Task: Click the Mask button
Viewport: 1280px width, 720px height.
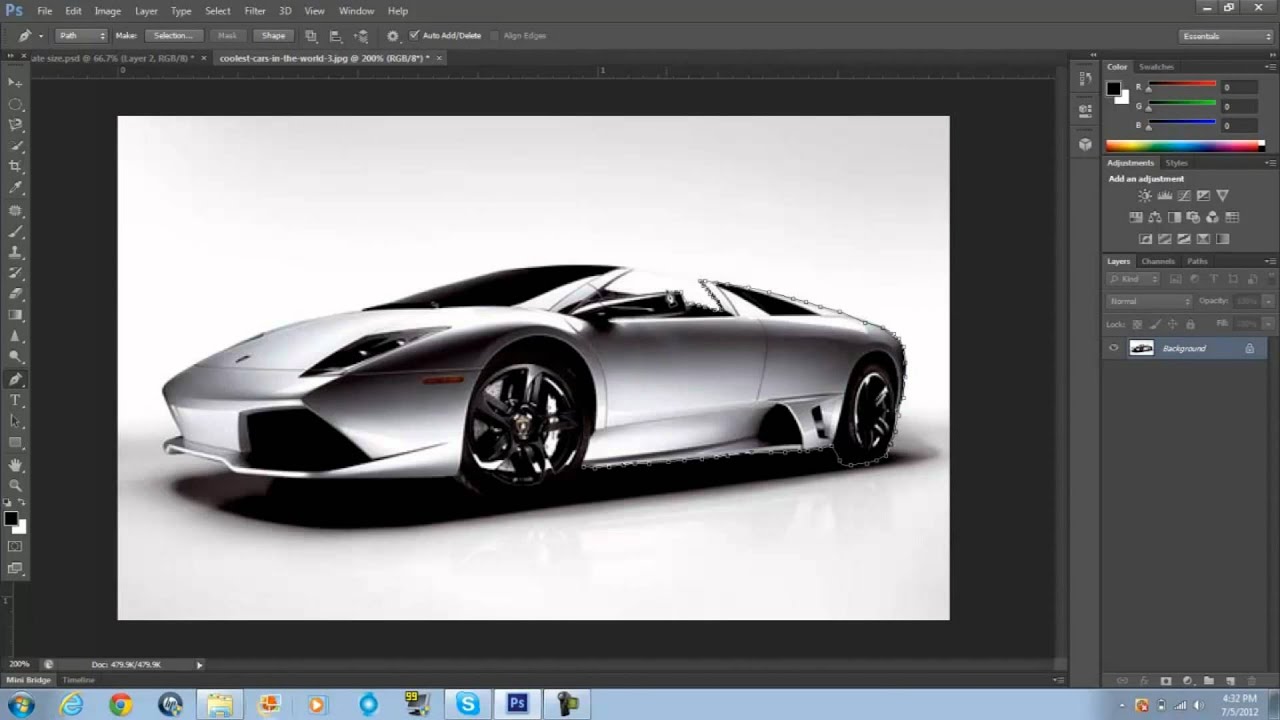Action: coord(227,36)
